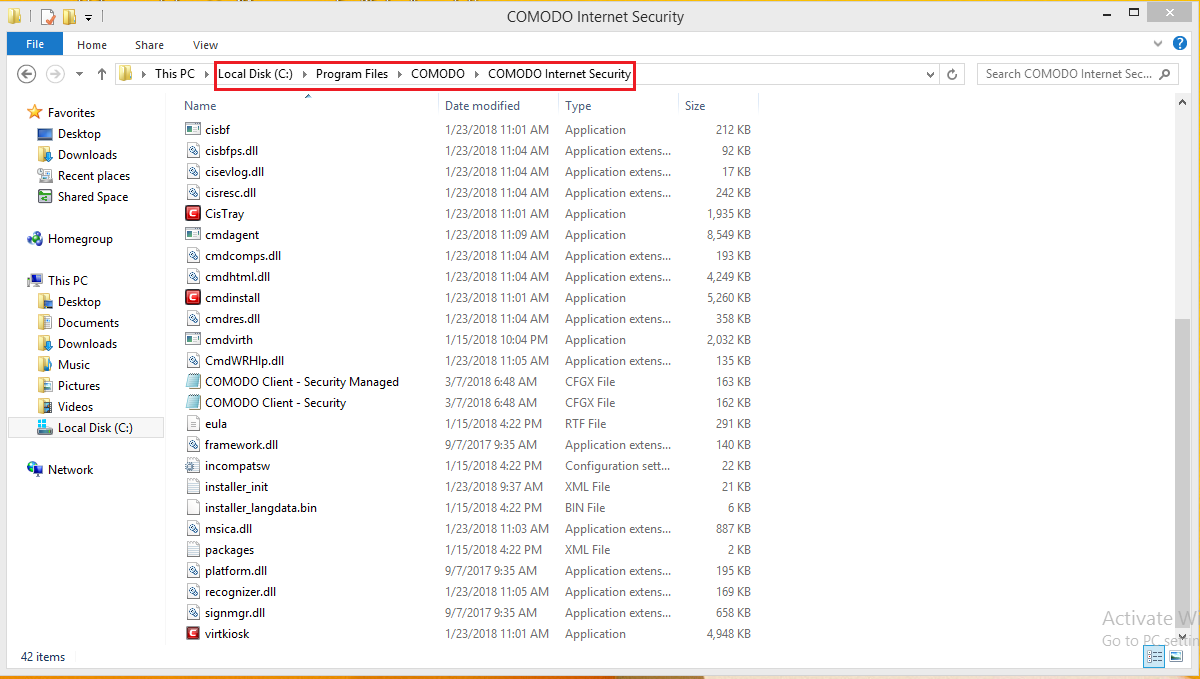The image size is (1200, 679).
Task: Click the cisbf application icon
Action: [193, 129]
